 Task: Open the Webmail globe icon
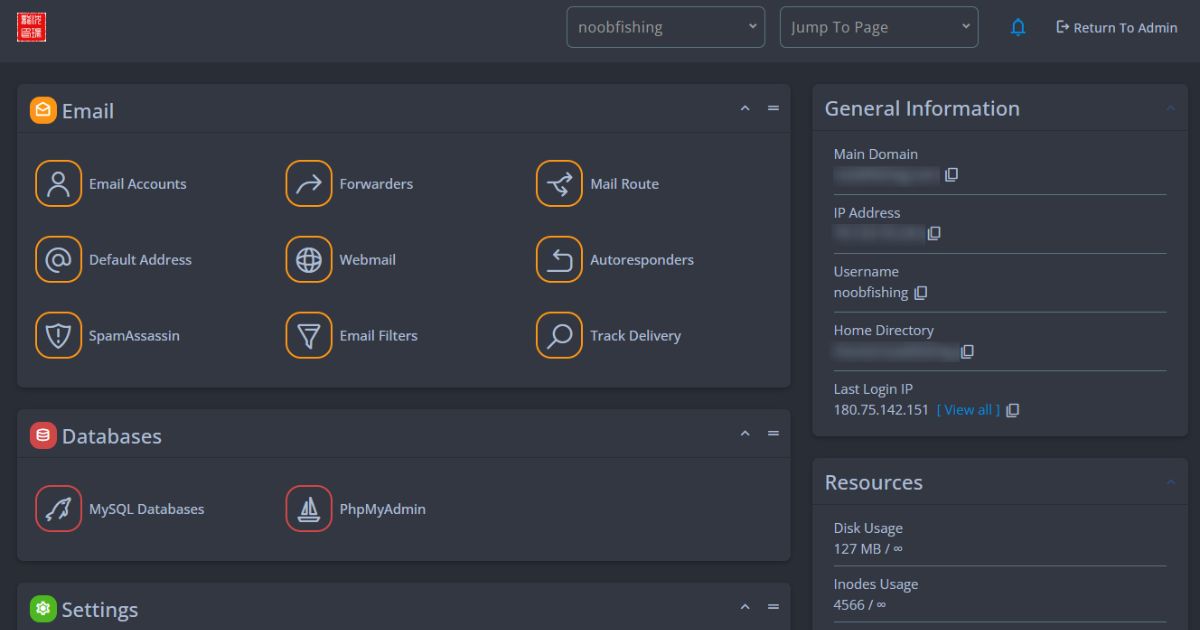click(x=309, y=260)
